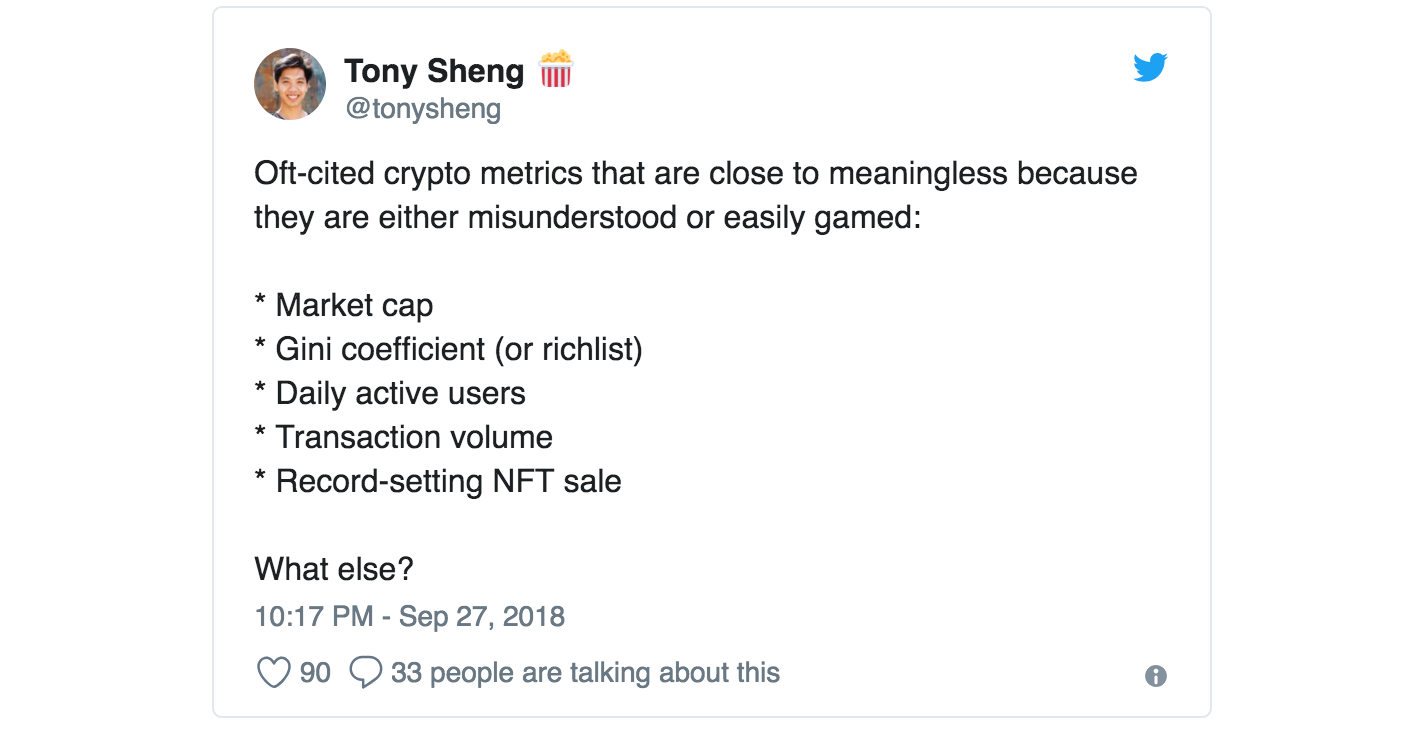This screenshot has width=1428, height=730.
Task: Click the "What else?" text
Action: click(334, 569)
